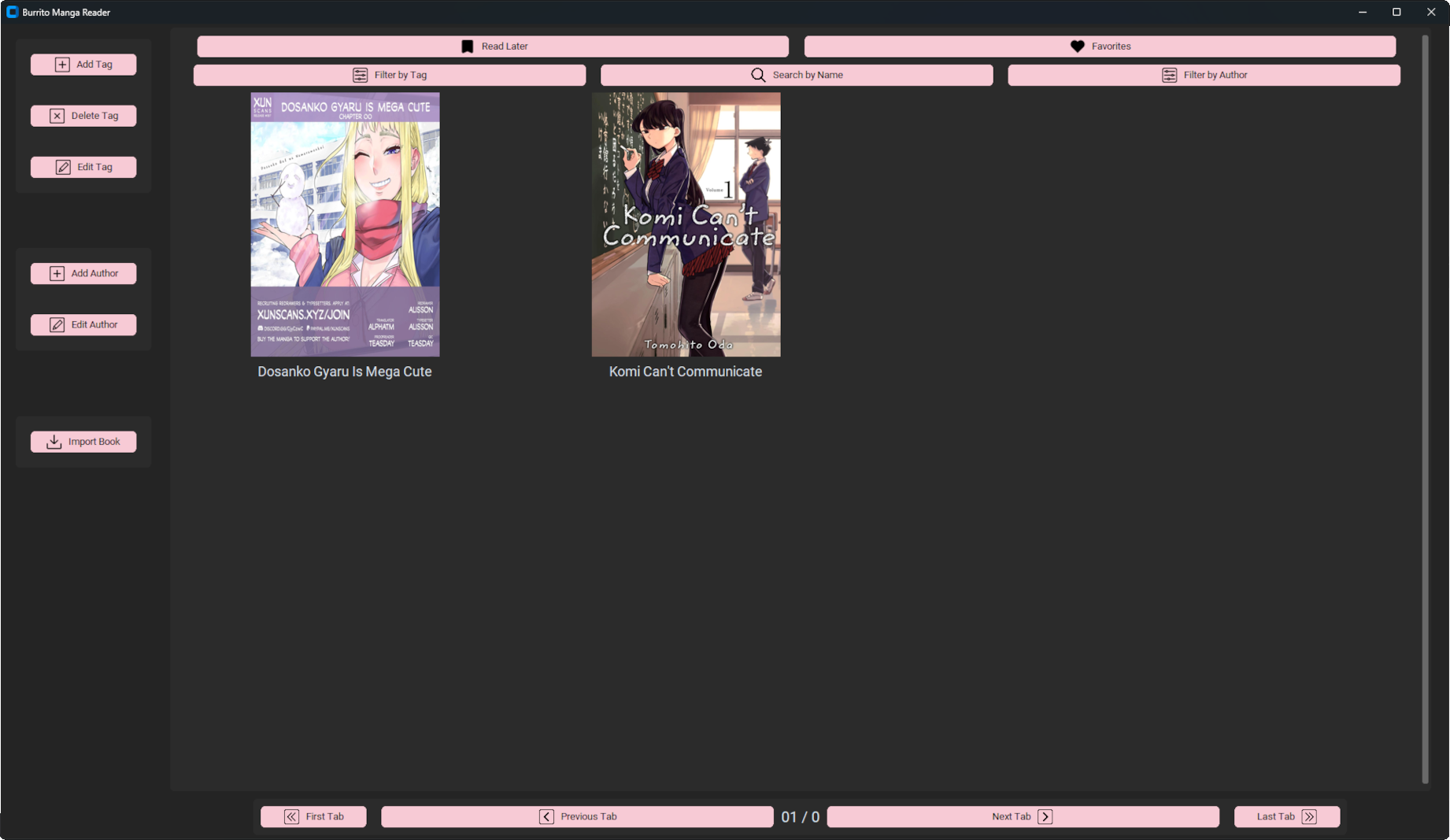Go to the Next Tab

1023,816
